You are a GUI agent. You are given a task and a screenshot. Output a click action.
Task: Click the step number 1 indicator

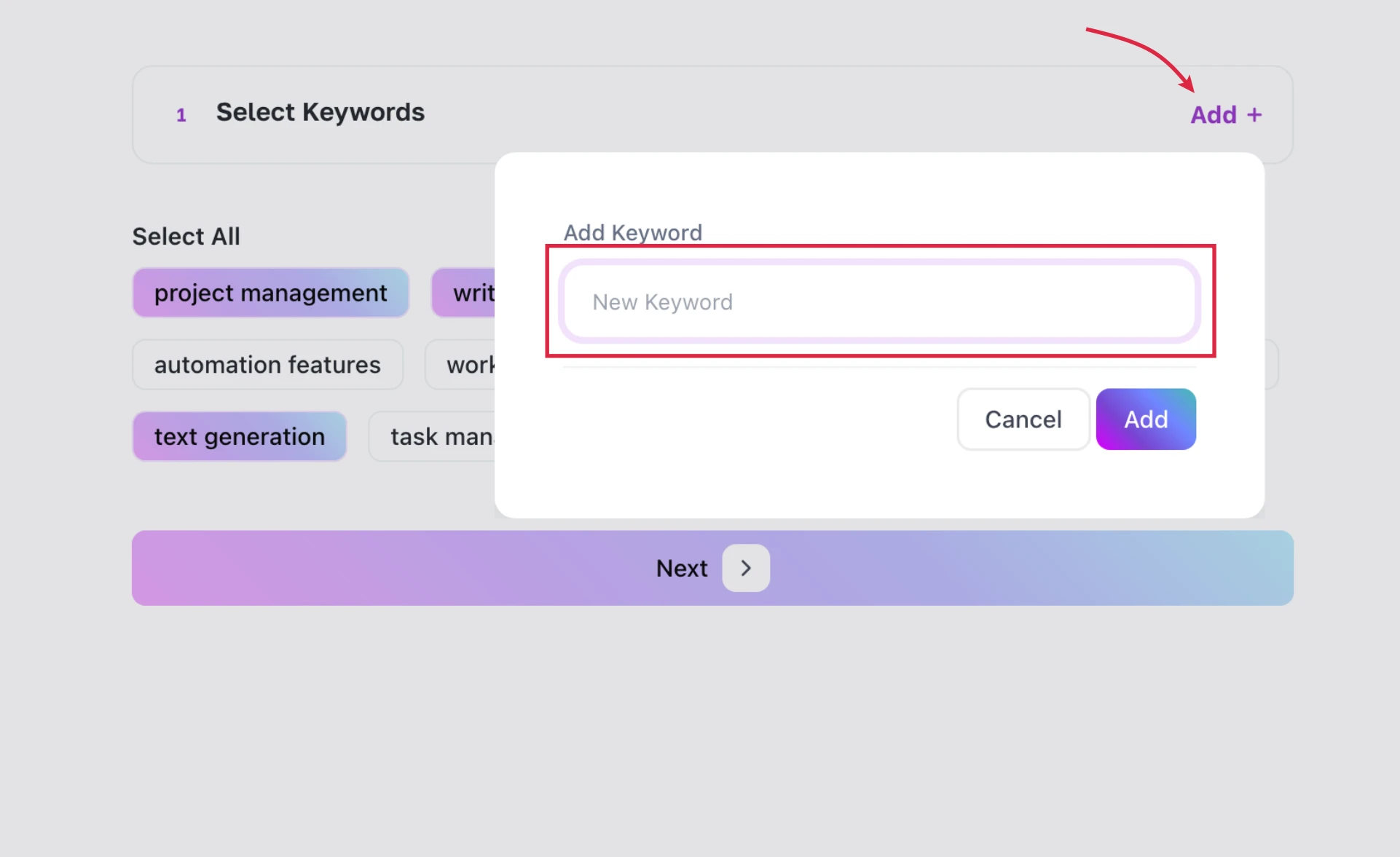pos(181,115)
